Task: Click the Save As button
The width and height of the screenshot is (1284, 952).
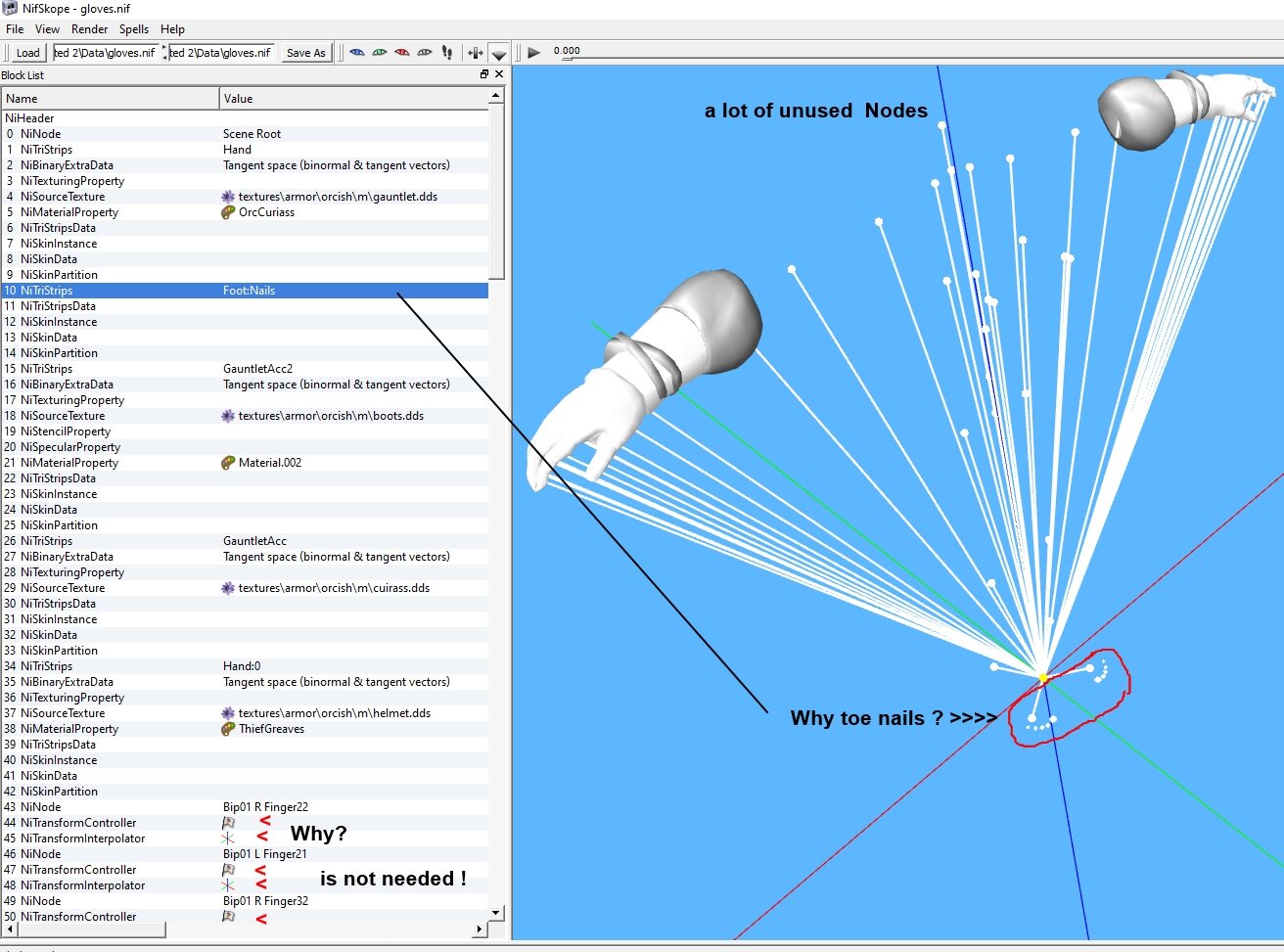Action: [306, 53]
